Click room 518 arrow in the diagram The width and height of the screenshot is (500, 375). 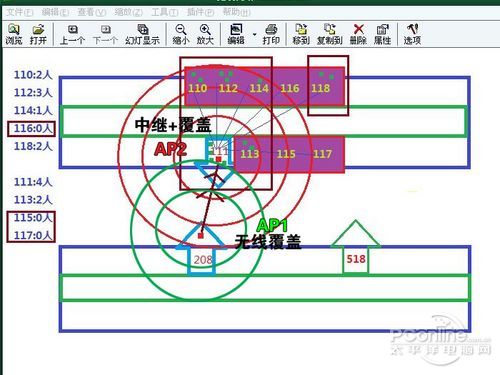356,247
